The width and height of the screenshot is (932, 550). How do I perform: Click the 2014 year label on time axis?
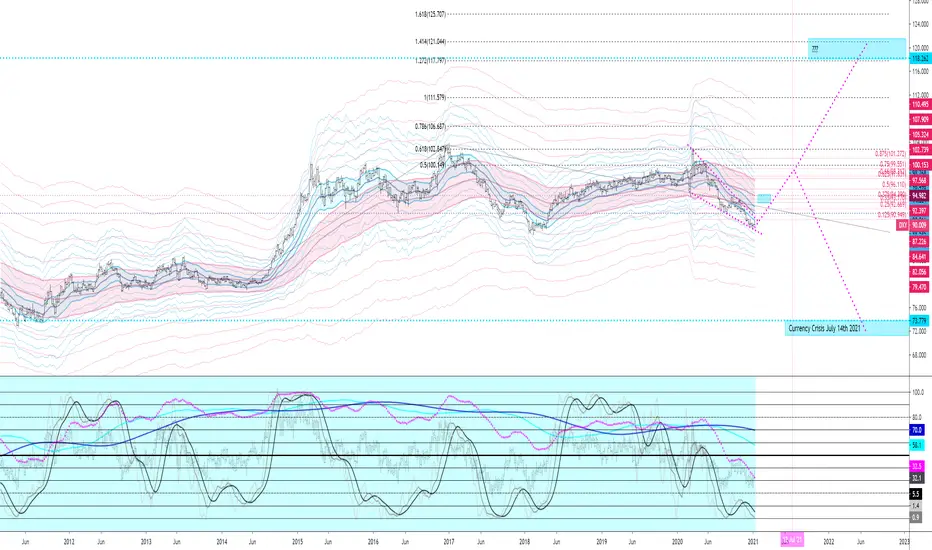[x=222, y=542]
